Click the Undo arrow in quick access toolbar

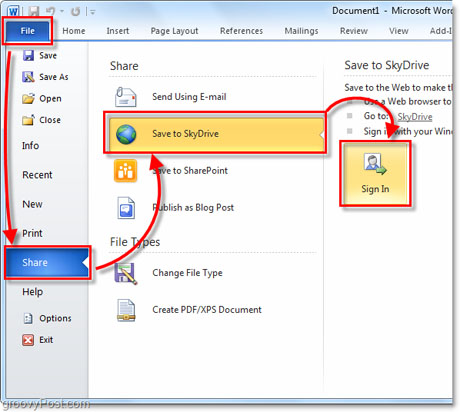[51, 12]
